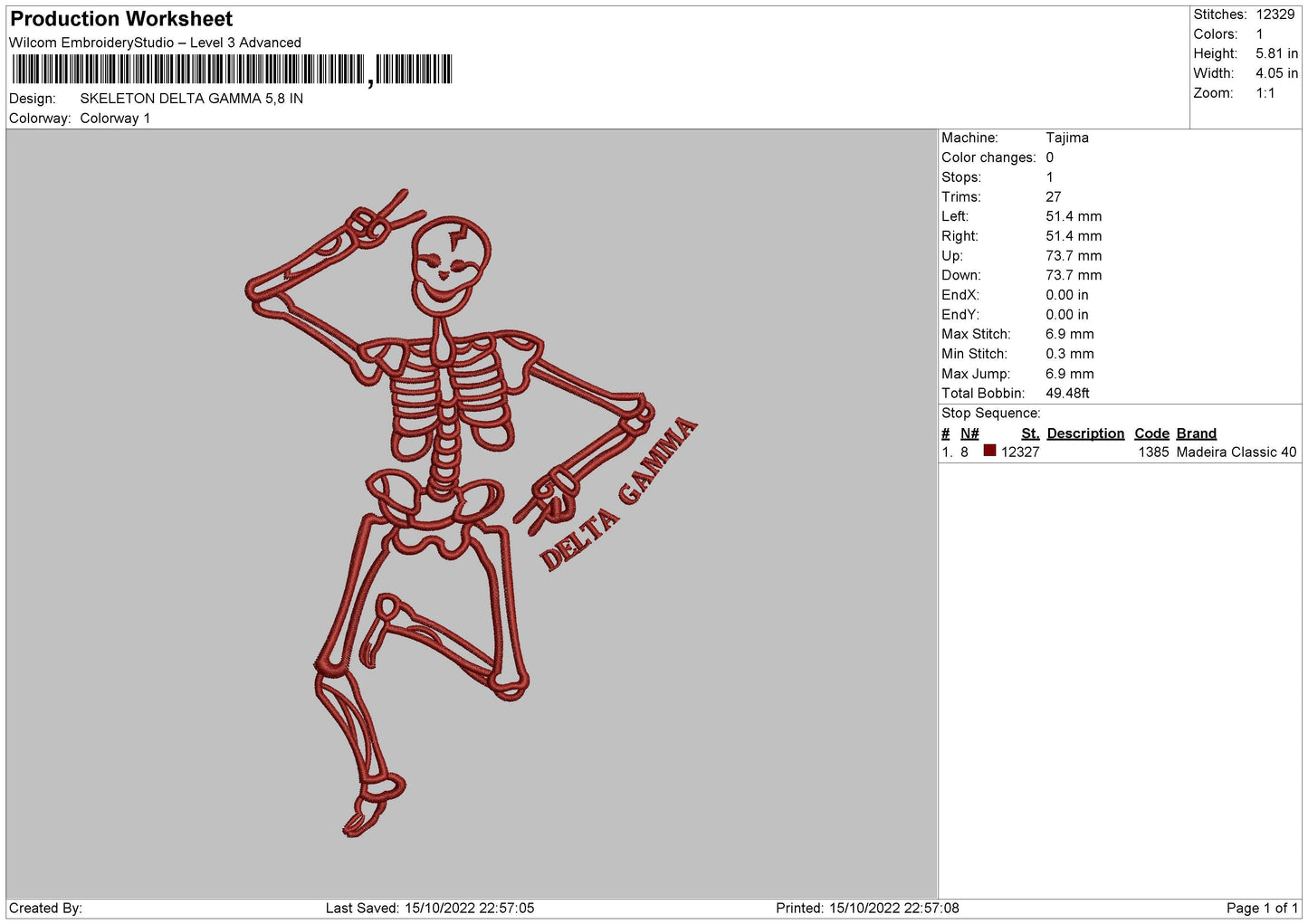1308x924 pixels.
Task: Click the Max Jump value 6.9 mm
Action: click(1070, 374)
